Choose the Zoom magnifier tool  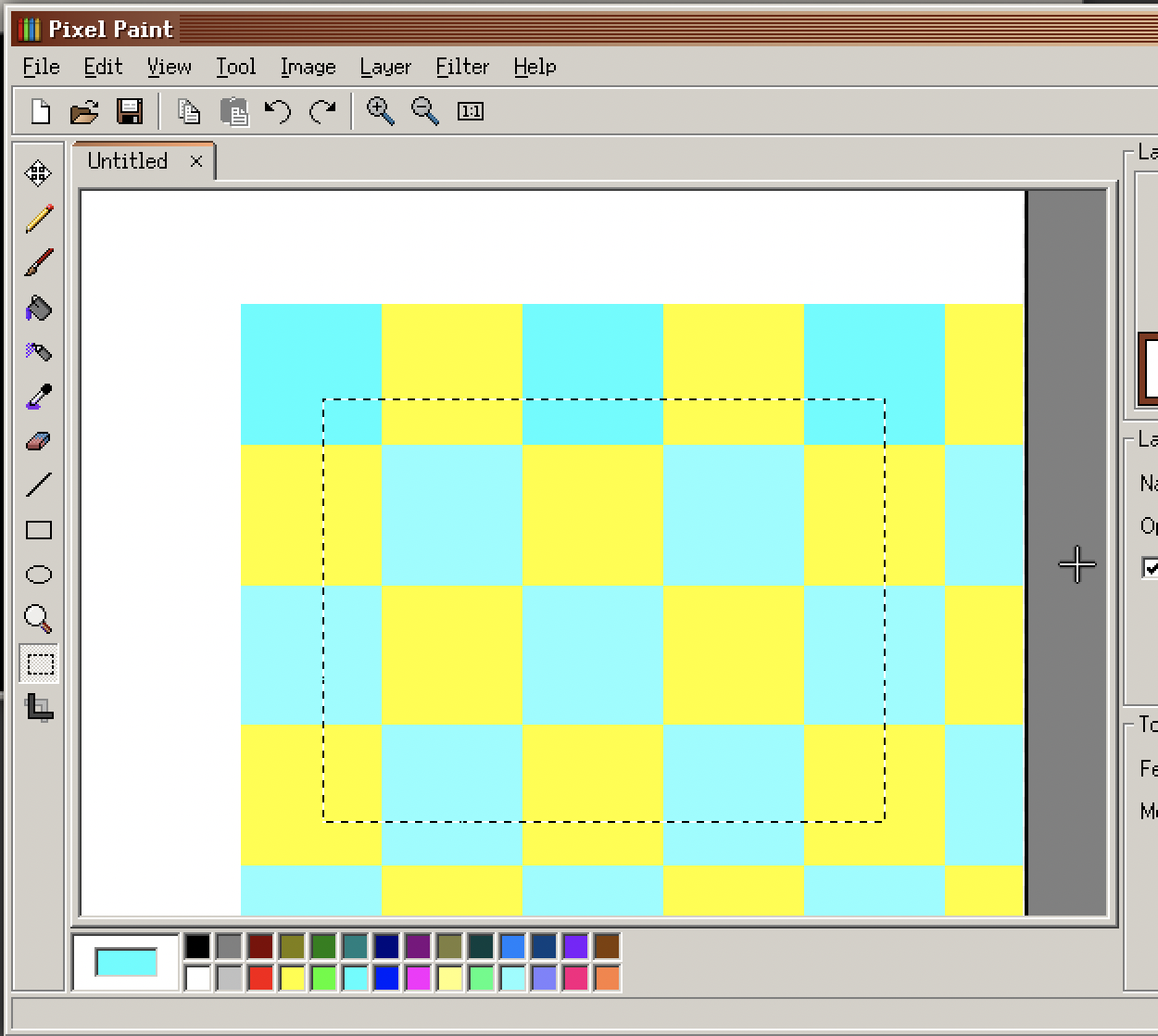38,618
